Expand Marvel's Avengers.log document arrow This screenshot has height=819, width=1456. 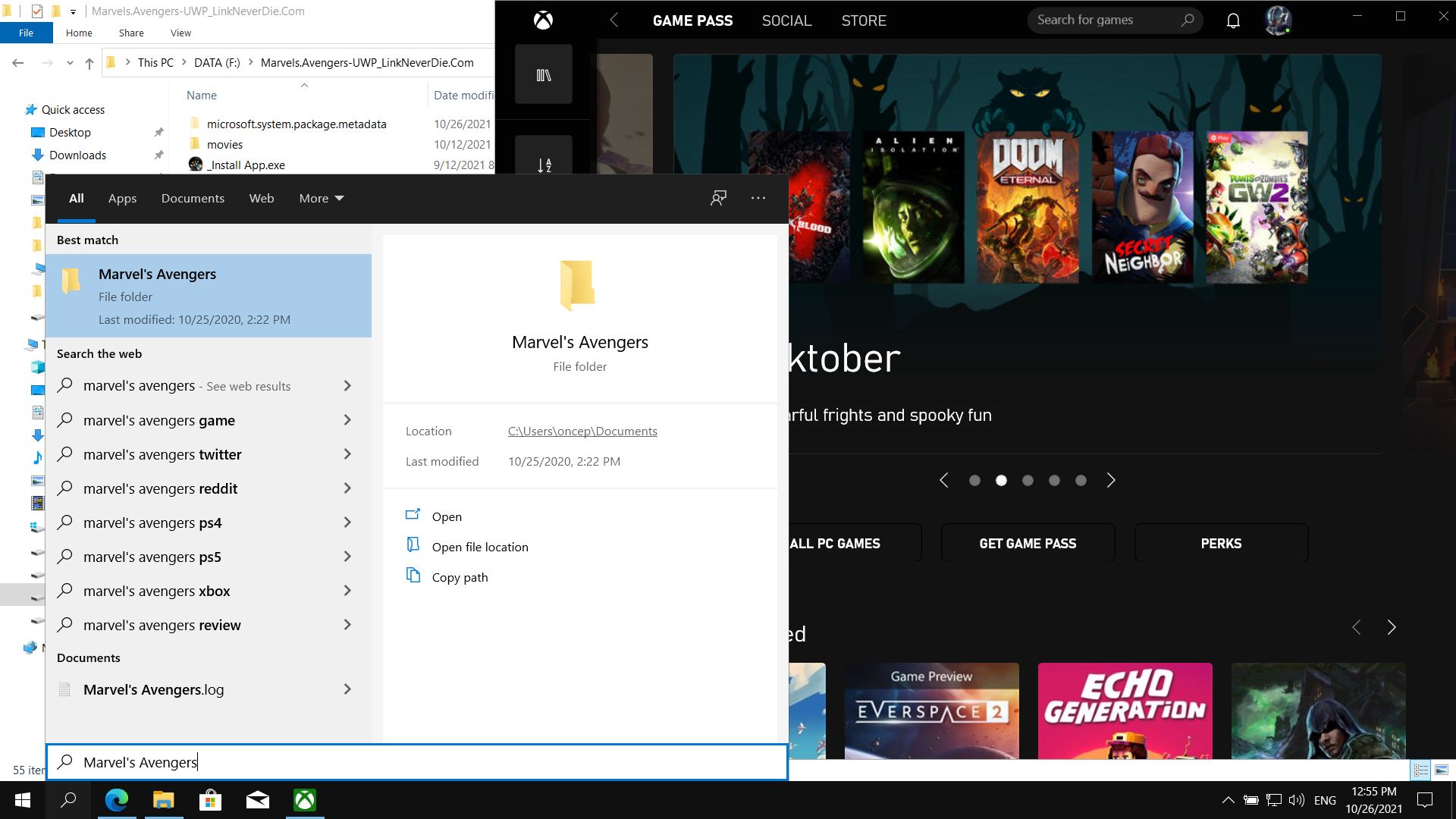click(347, 689)
